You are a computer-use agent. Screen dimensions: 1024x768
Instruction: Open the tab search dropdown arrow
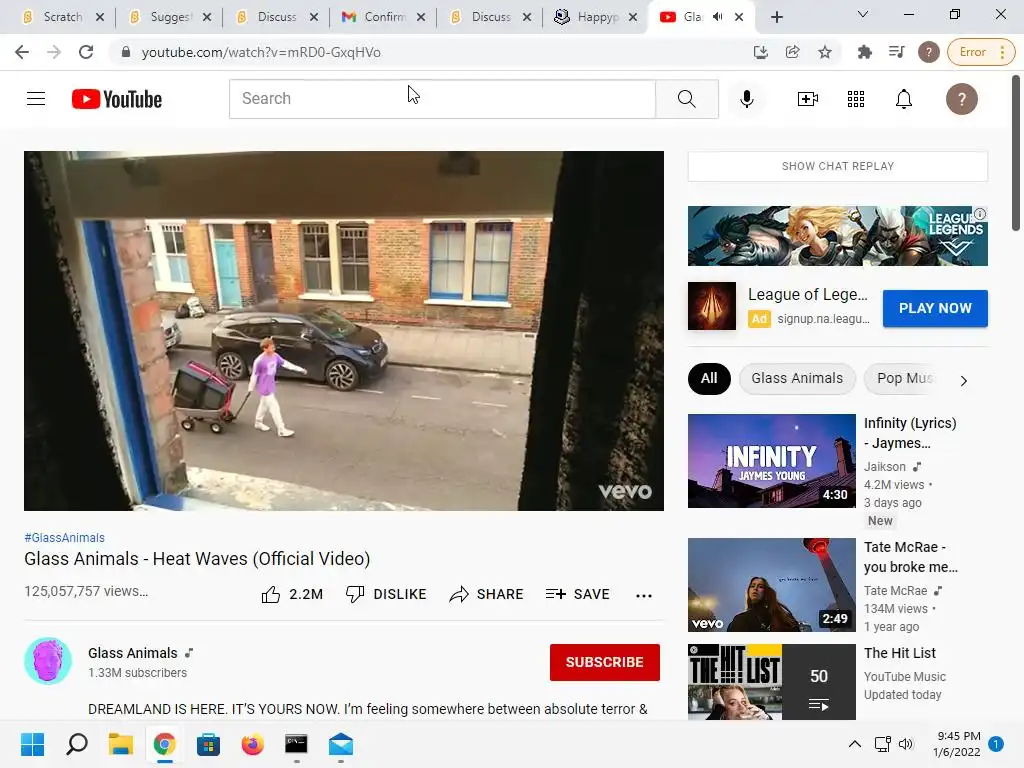[863, 14]
